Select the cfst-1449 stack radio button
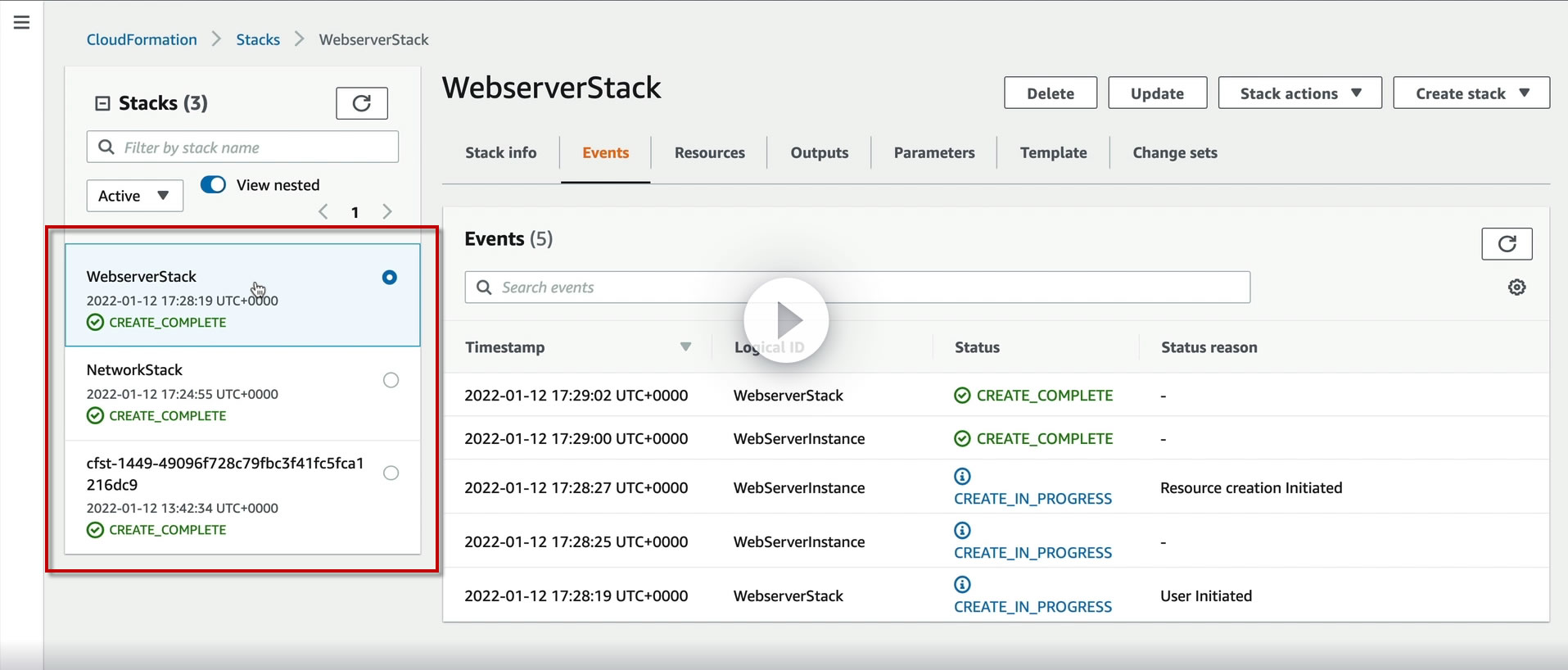The height and width of the screenshot is (670, 1568). coord(391,473)
